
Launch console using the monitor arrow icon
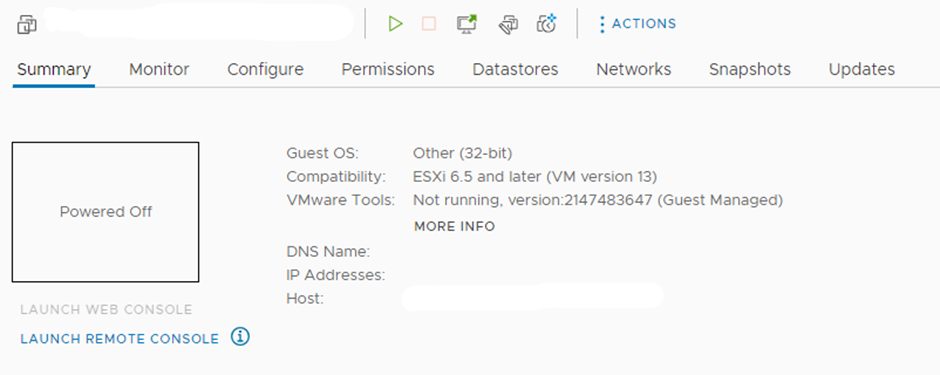click(467, 24)
